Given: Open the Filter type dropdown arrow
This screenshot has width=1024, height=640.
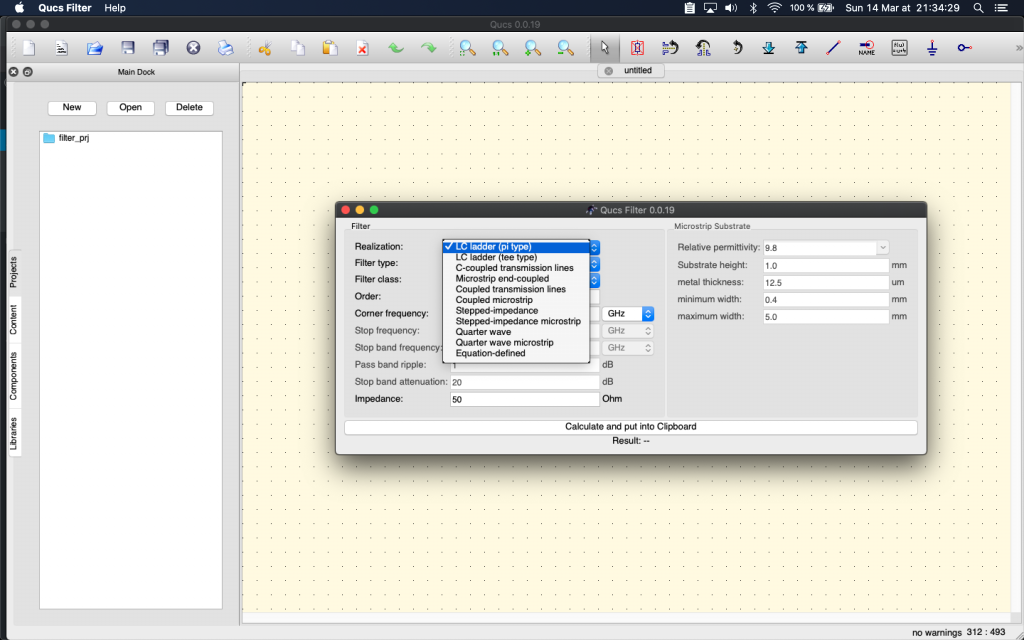Looking at the screenshot, I should pyautogui.click(x=594, y=264).
